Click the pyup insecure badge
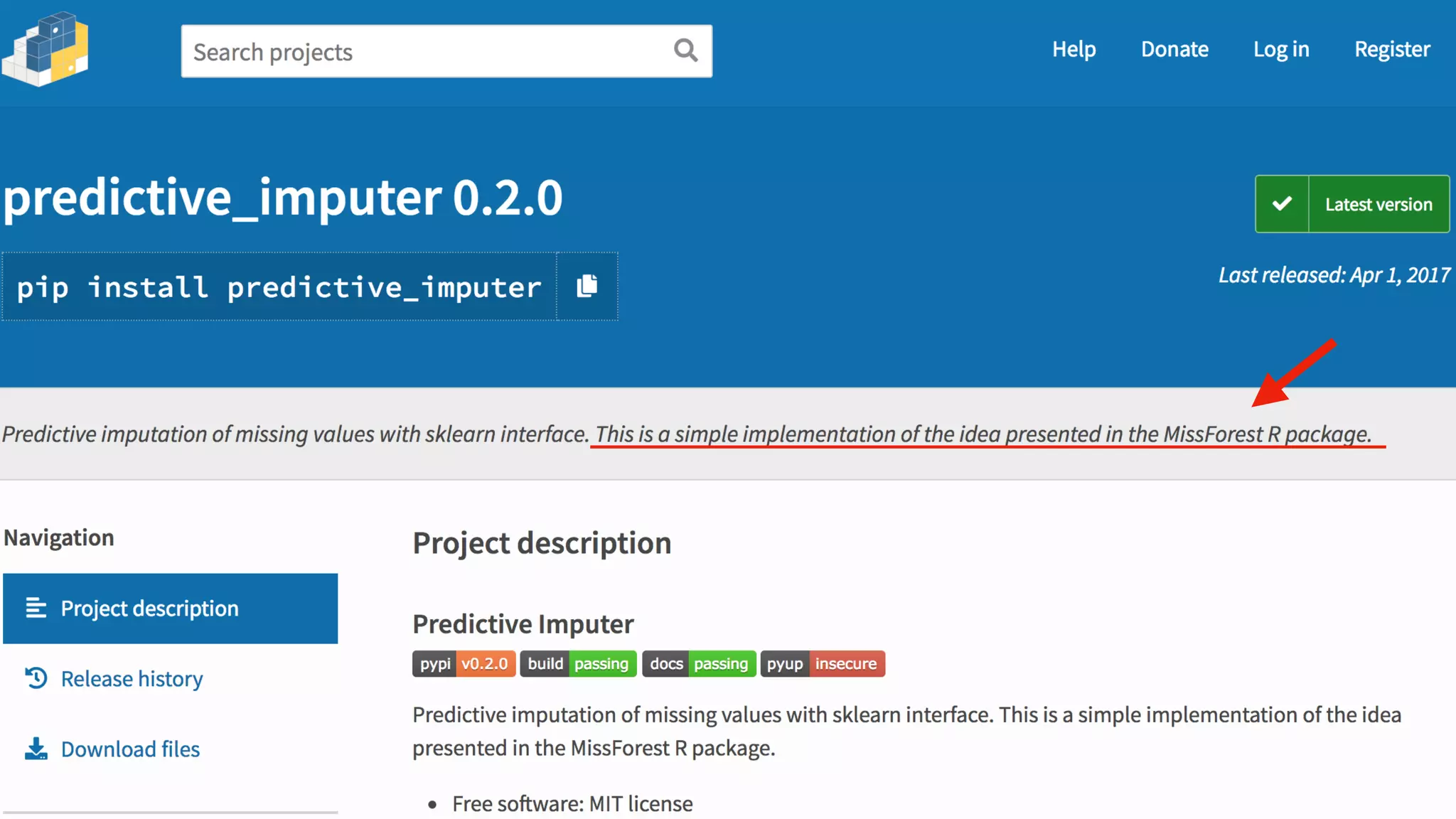This screenshot has height=819, width=1456. tap(823, 663)
